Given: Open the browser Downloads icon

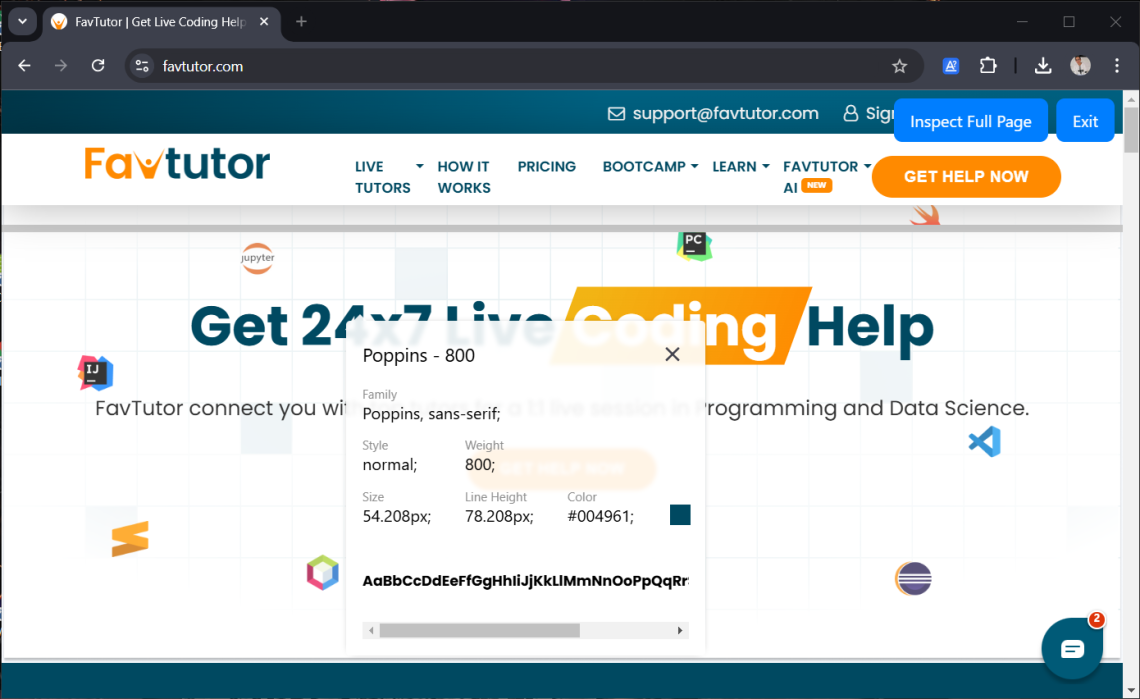Looking at the screenshot, I should point(1043,65).
